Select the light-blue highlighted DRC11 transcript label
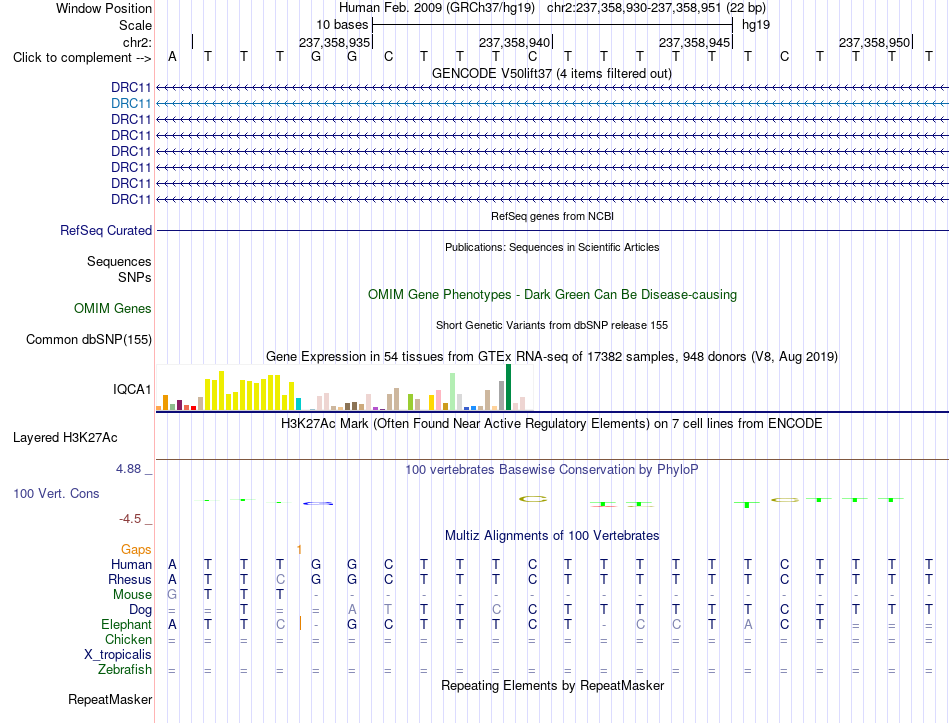This screenshot has width=950, height=723. (x=131, y=104)
